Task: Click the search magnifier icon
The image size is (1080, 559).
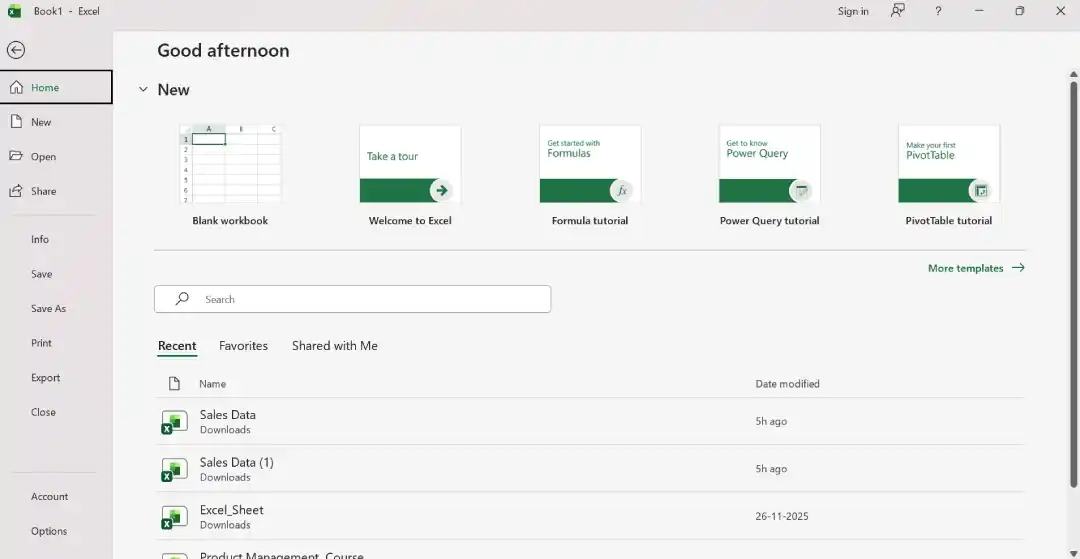Action: pos(182,299)
